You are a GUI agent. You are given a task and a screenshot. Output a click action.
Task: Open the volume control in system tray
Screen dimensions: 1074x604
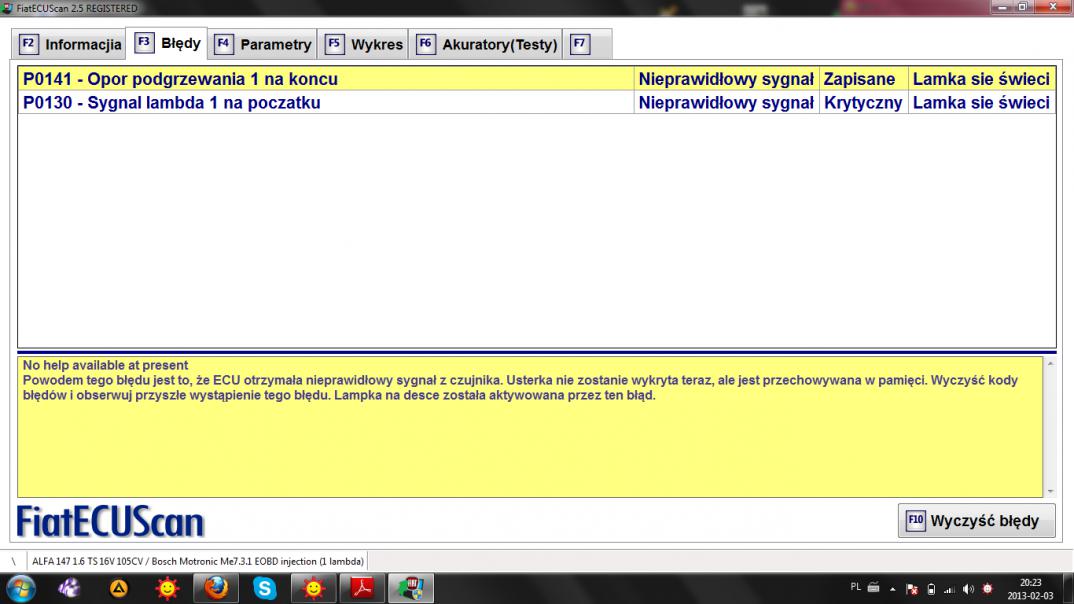tap(968, 589)
